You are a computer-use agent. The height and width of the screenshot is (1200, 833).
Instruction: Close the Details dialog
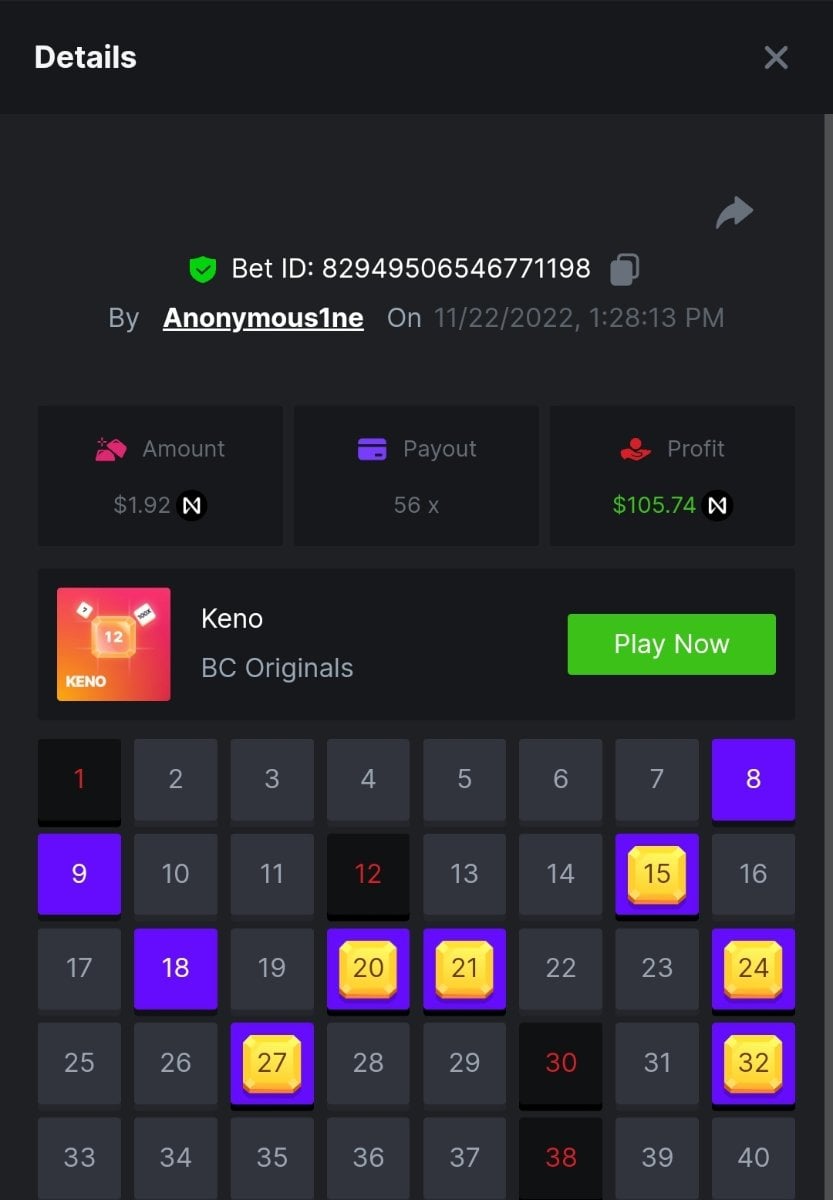pyautogui.click(x=776, y=58)
